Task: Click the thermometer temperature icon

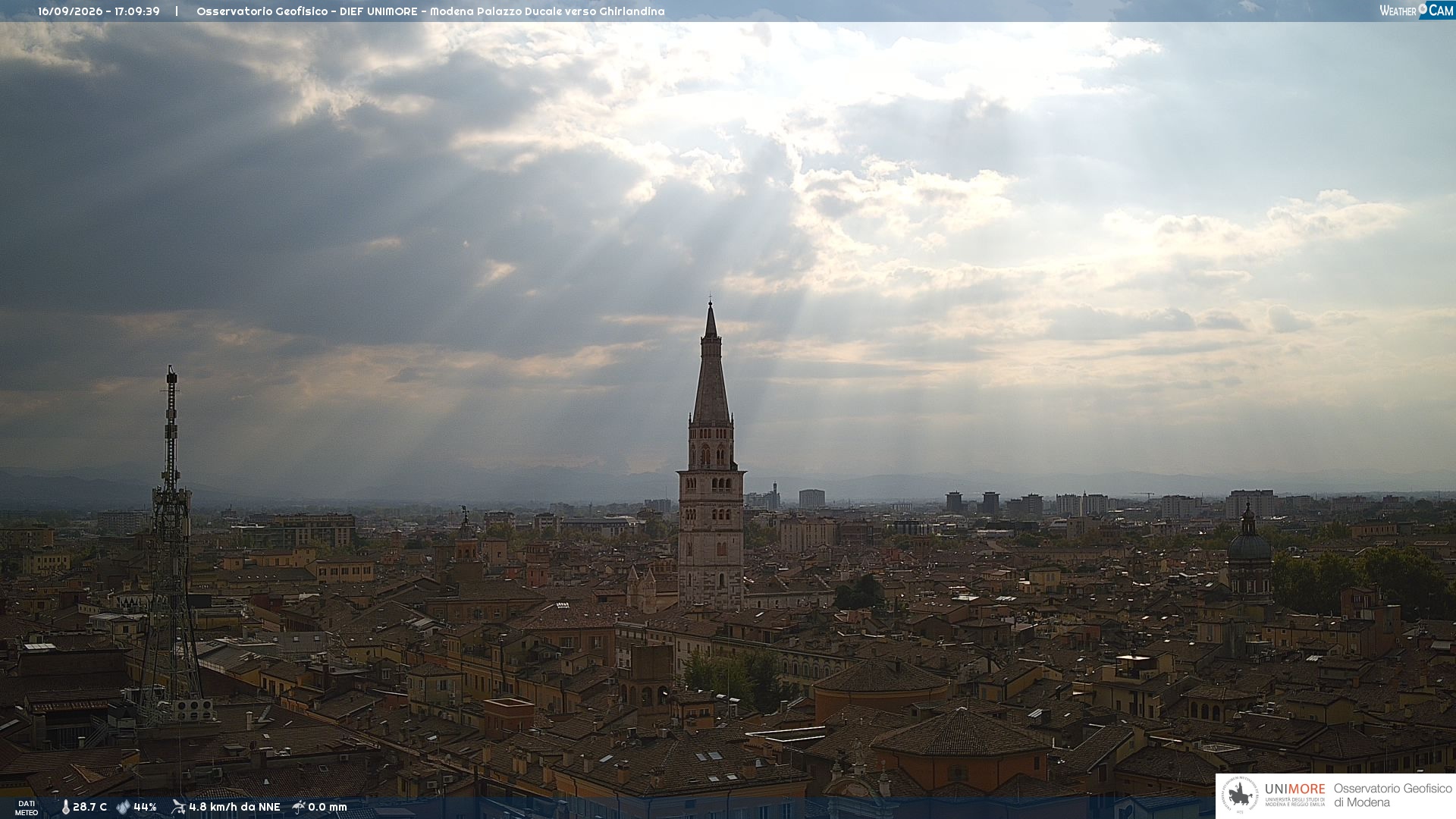Action: coord(65,807)
